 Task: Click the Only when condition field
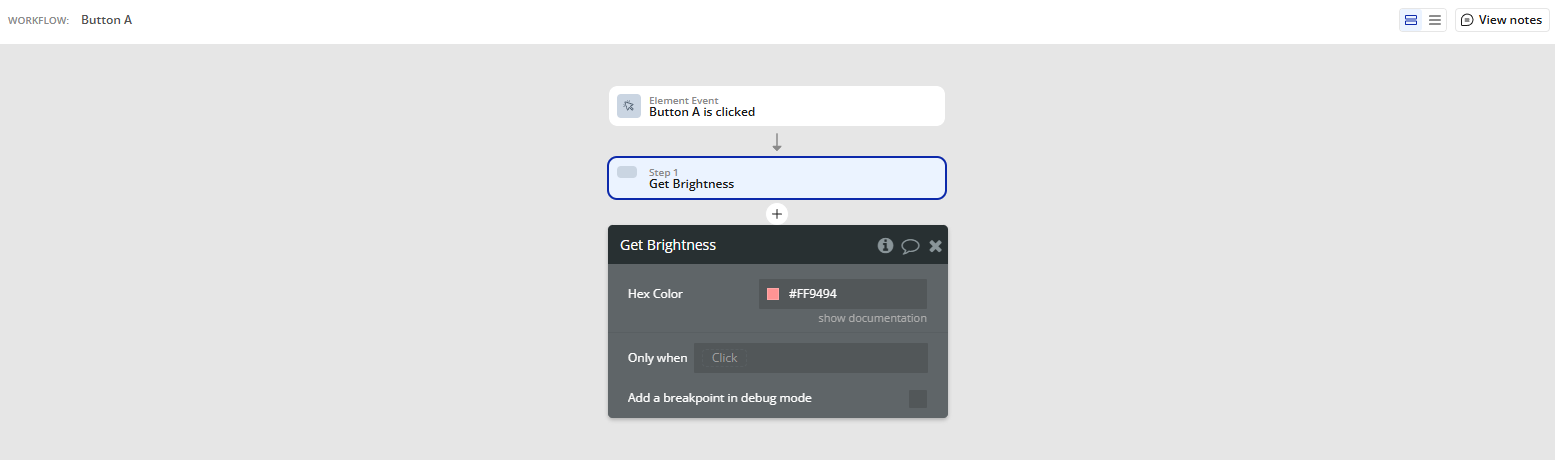[810, 358]
